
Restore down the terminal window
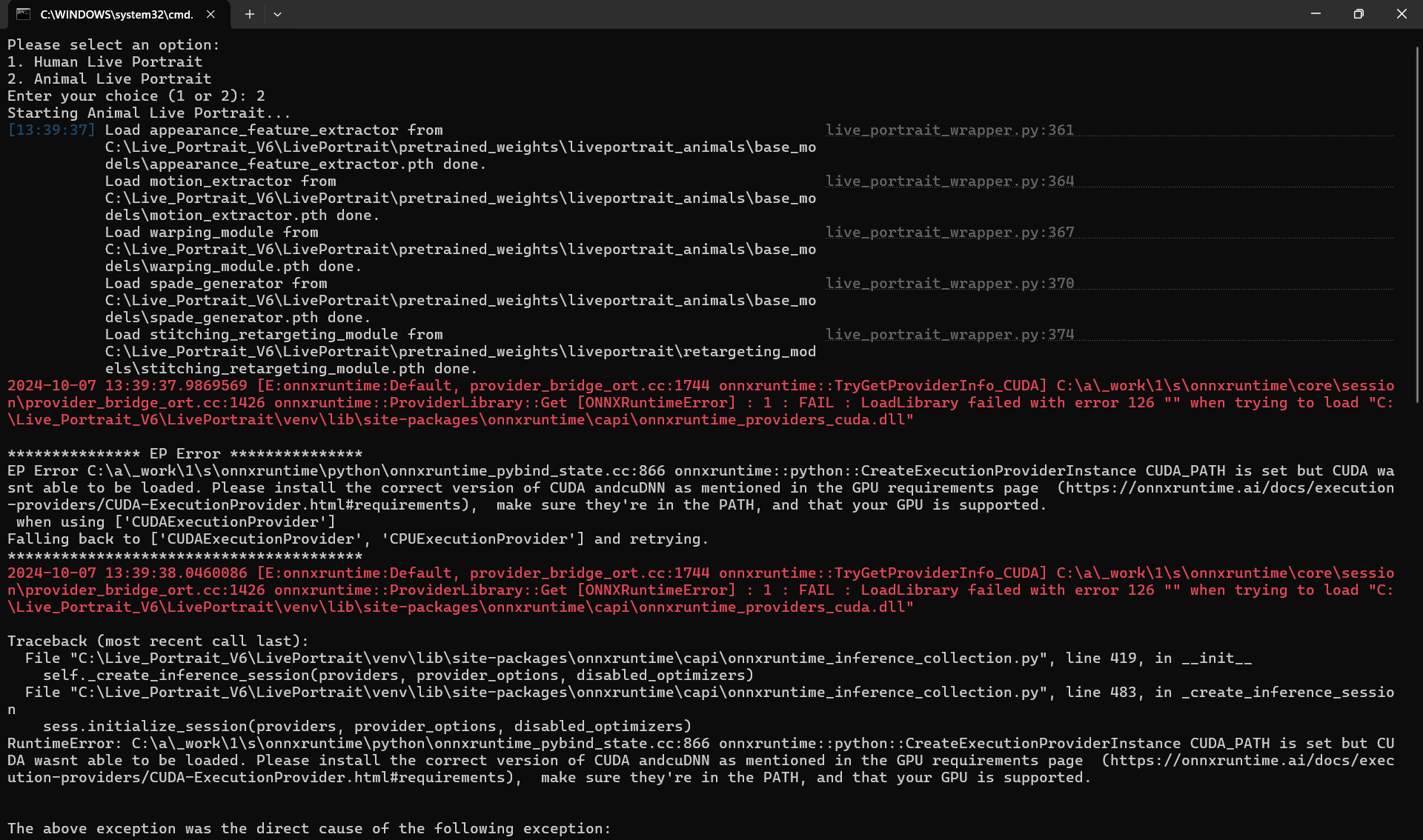[x=1359, y=14]
